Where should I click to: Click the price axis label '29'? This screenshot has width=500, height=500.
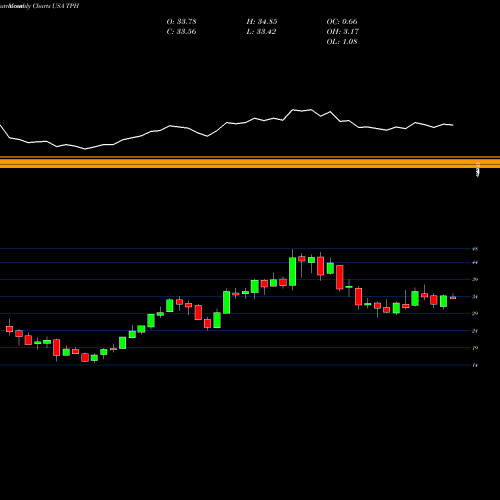[x=475, y=313]
